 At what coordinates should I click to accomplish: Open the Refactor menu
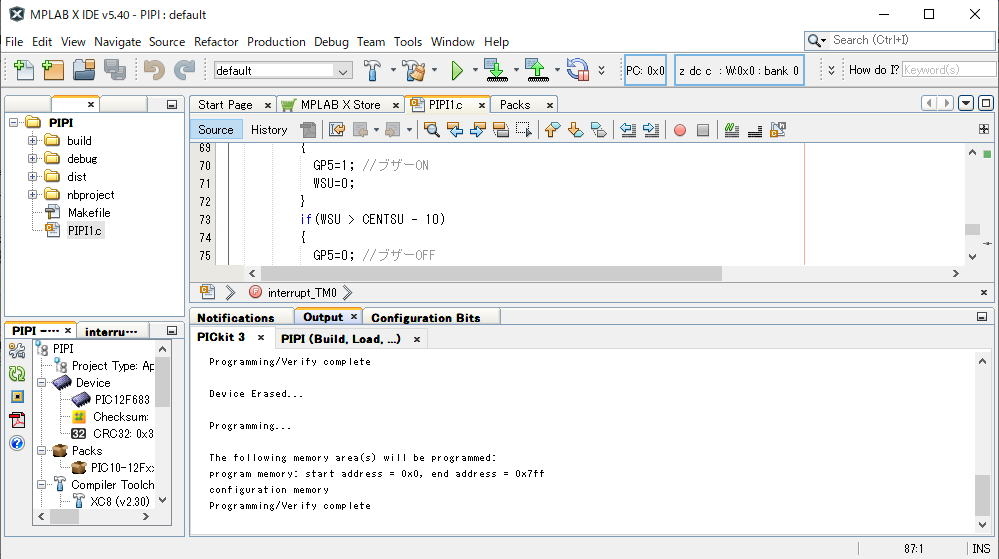[216, 41]
